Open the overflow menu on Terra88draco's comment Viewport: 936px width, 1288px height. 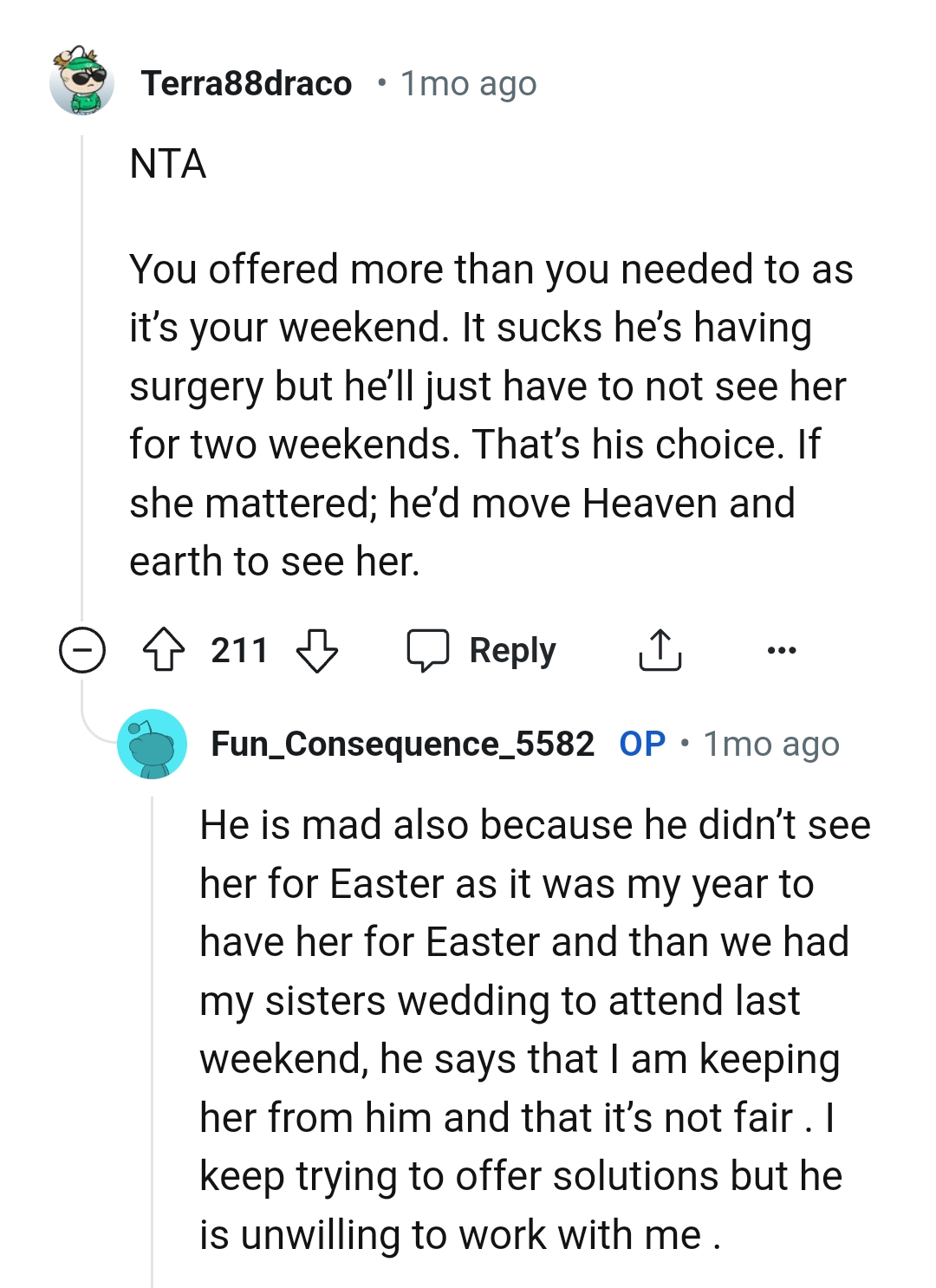783,648
